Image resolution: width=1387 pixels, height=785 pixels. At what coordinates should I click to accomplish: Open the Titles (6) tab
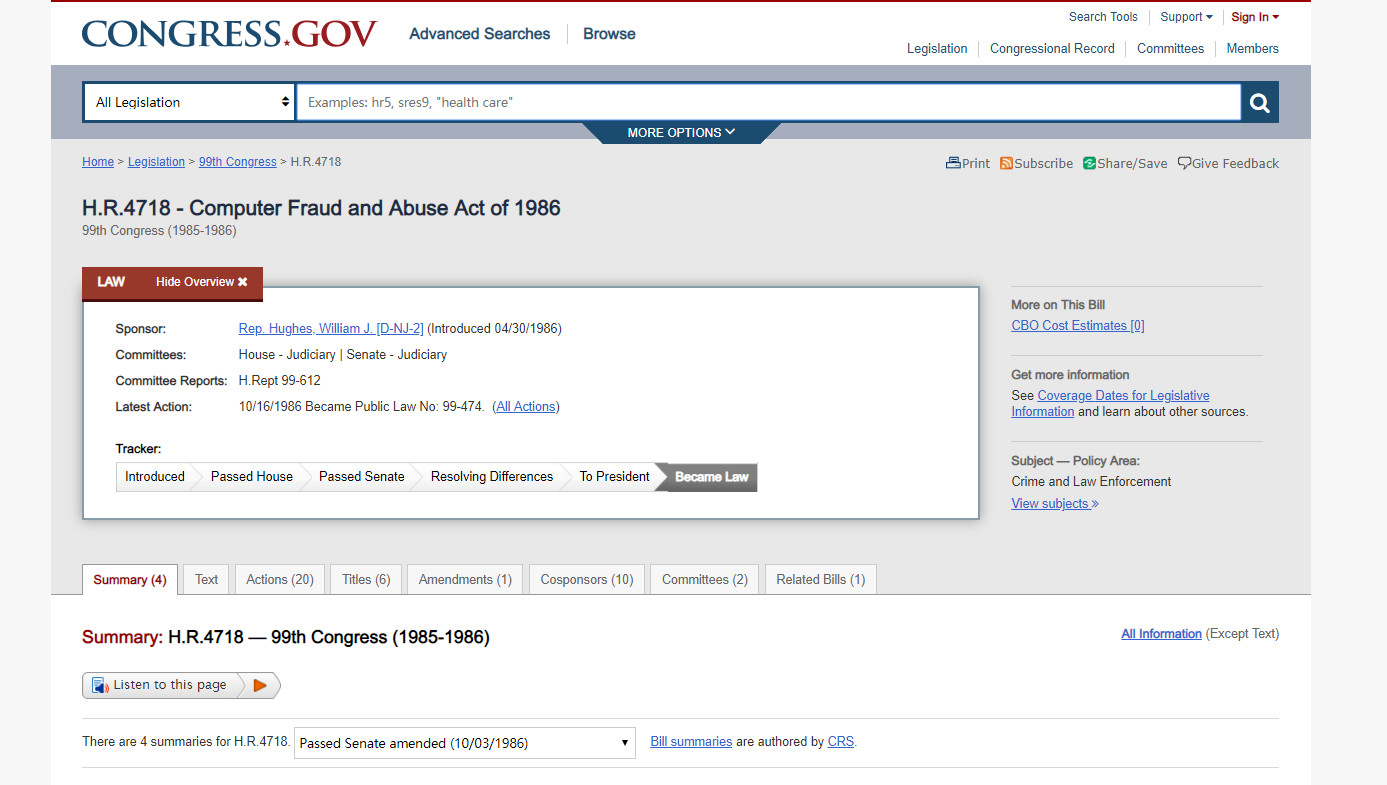coord(366,580)
